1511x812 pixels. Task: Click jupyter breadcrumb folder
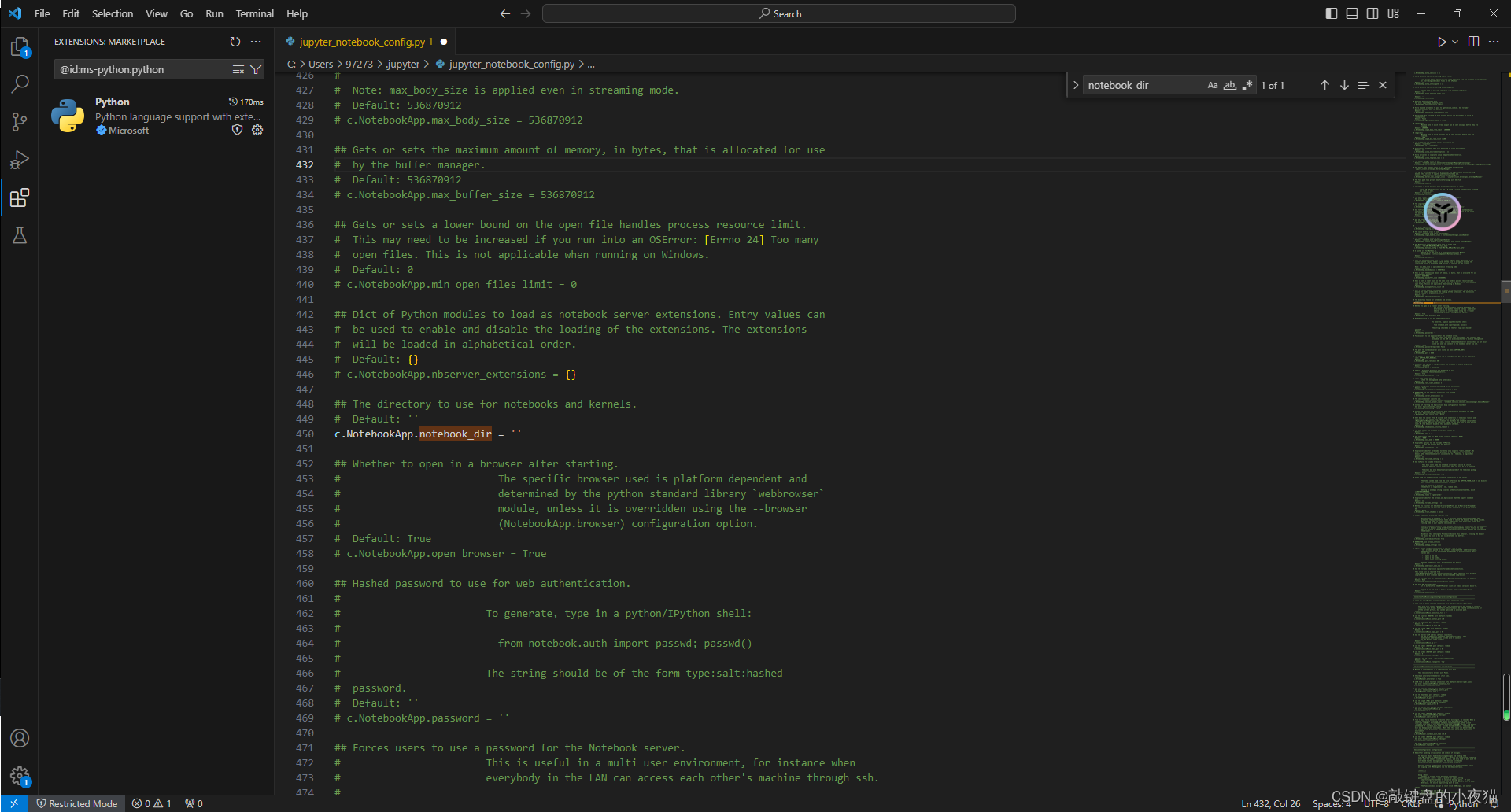(x=403, y=64)
